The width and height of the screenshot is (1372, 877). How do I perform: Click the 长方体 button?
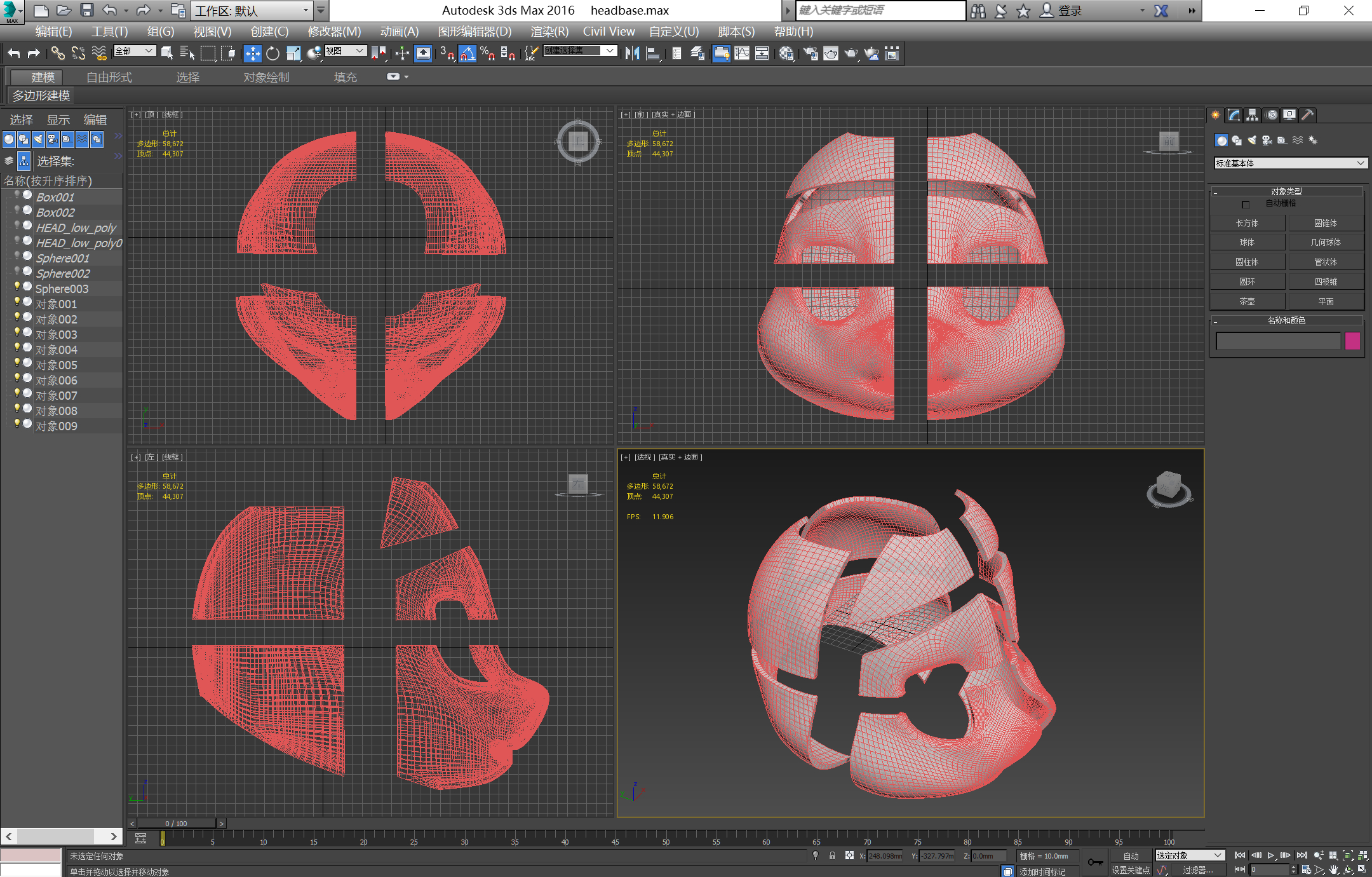pos(1247,223)
